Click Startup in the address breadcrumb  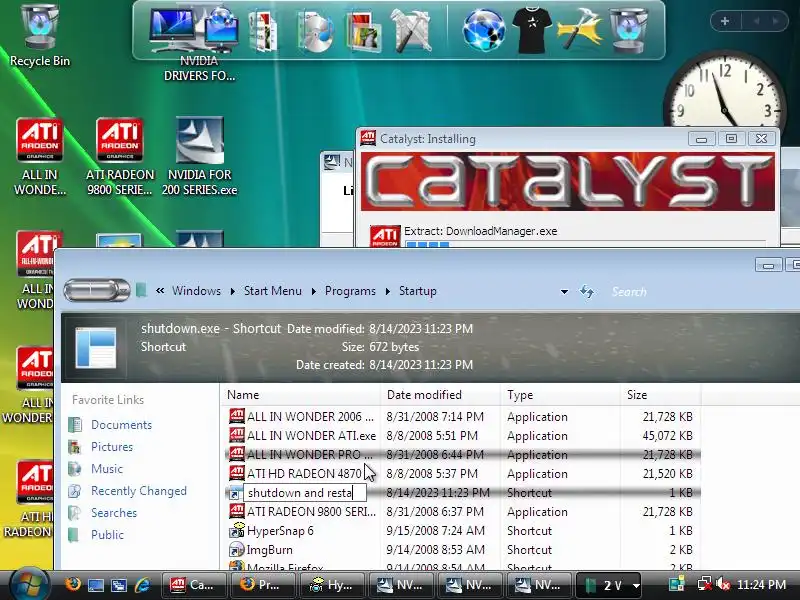417,291
